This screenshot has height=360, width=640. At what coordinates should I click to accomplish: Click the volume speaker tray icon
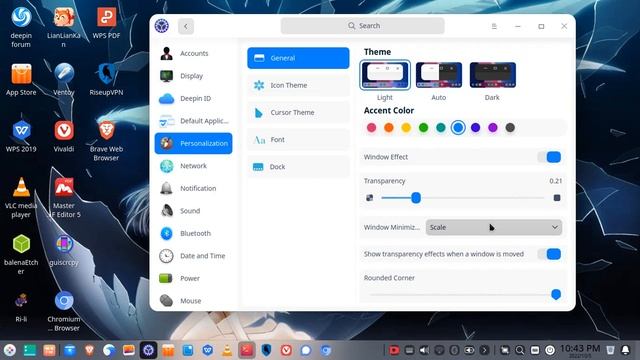click(x=424, y=350)
